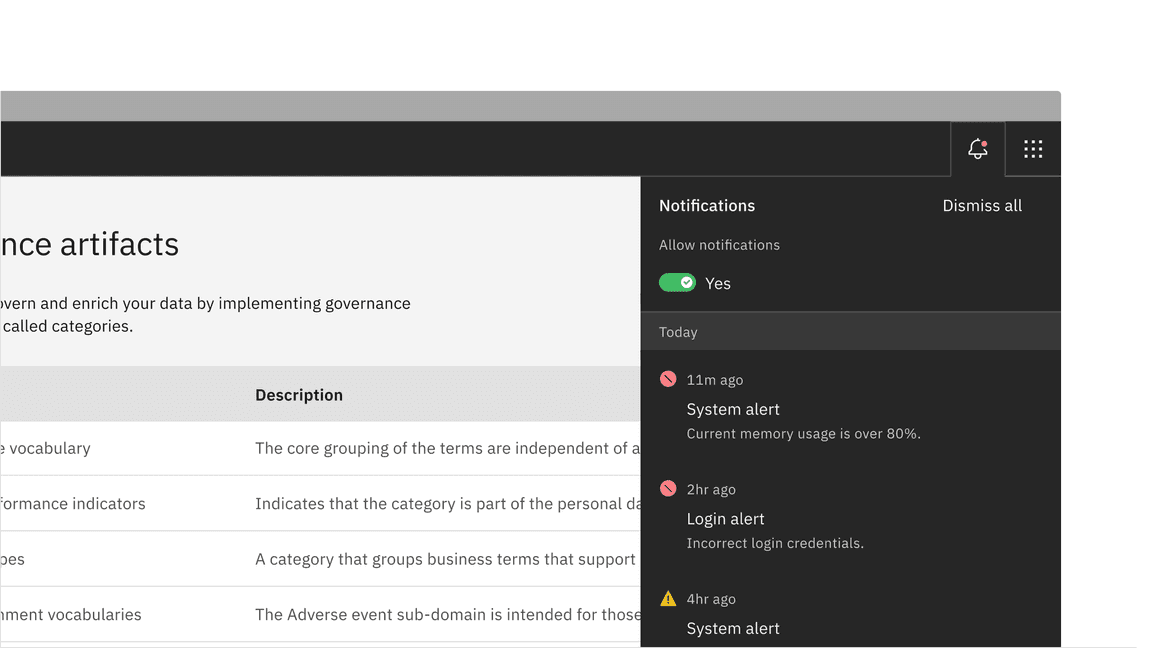Click the checkmark inside the green toggle
Viewport: 1152px width, 648px height.
click(x=685, y=282)
